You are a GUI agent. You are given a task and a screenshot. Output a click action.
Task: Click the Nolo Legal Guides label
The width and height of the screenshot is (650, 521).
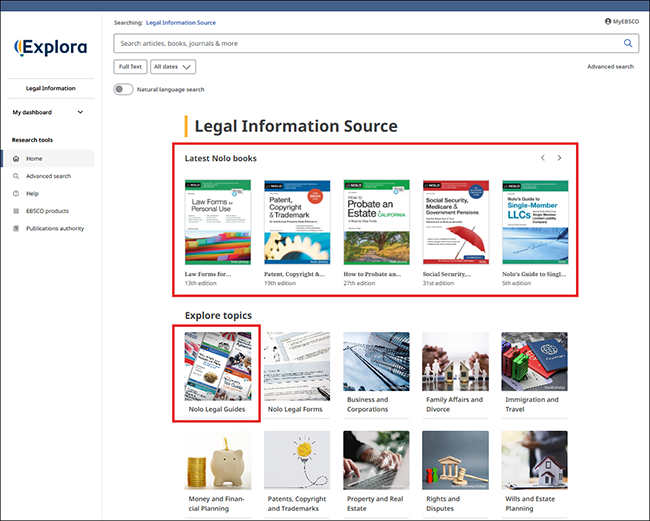[x=217, y=409]
